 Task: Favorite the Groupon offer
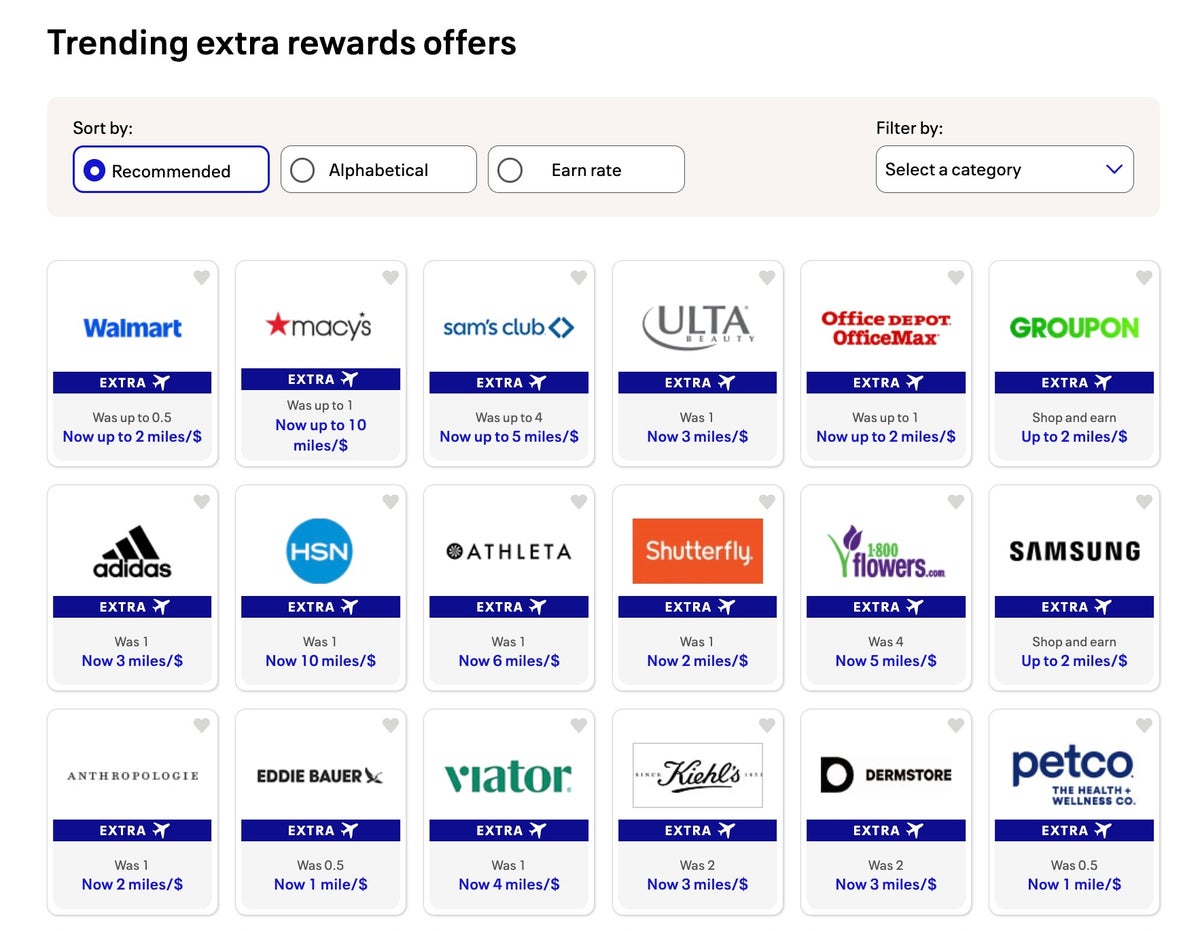tap(1144, 278)
